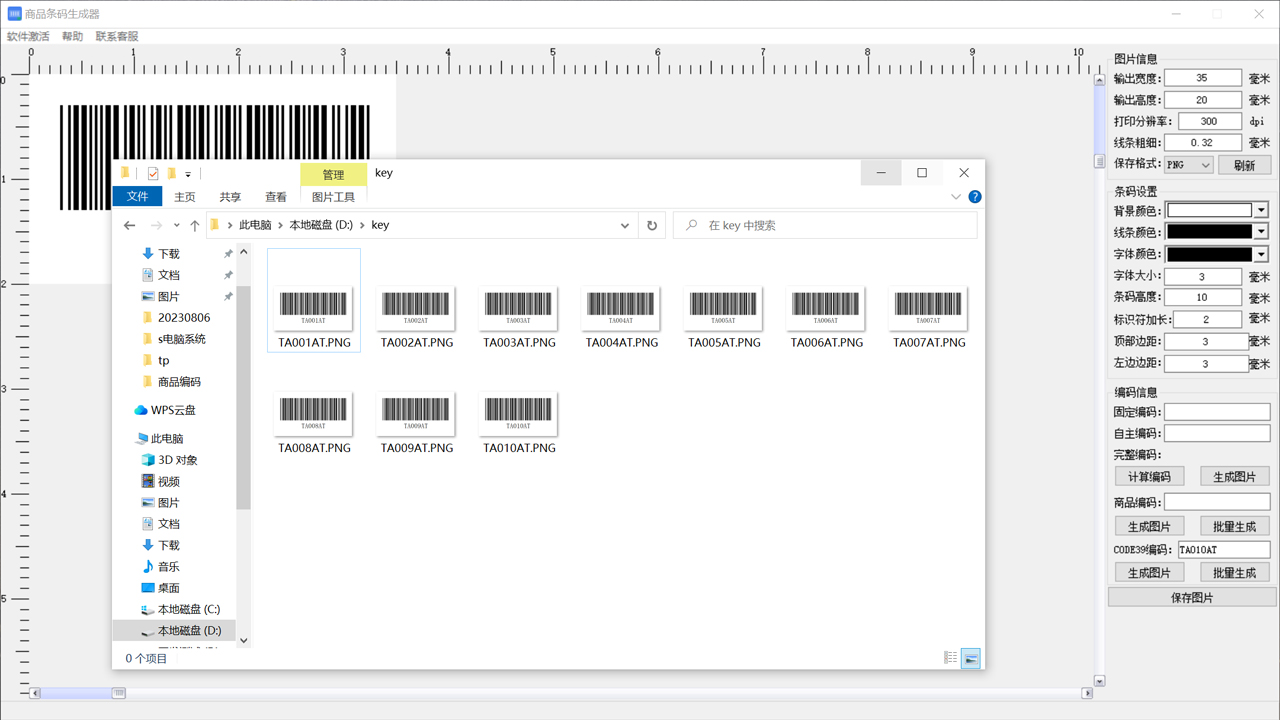Open WPS云盘 in the sidebar
Image resolution: width=1280 pixels, height=720 pixels.
[172, 410]
